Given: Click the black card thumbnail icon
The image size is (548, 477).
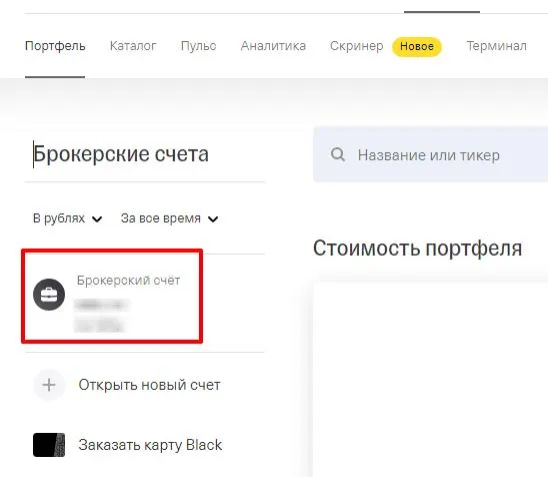Looking at the screenshot, I should click(x=49, y=445).
